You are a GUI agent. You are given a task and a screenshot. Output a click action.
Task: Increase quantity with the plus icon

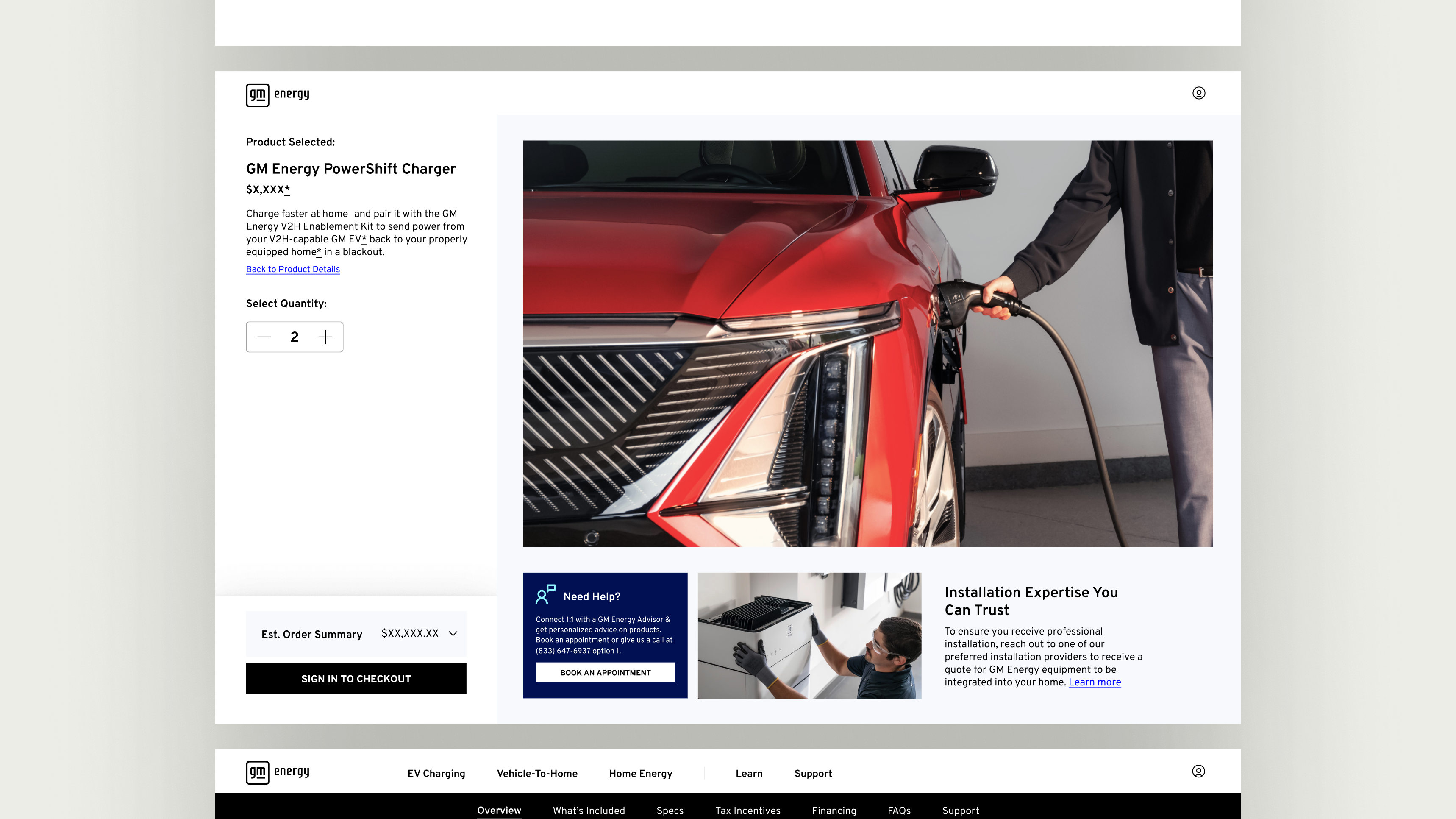tap(325, 337)
